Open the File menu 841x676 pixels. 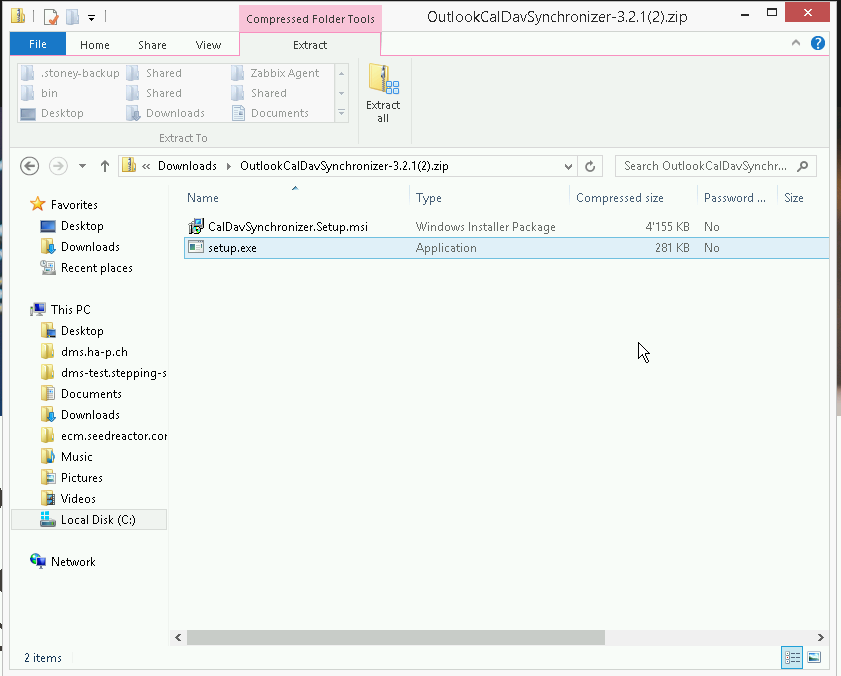point(38,45)
